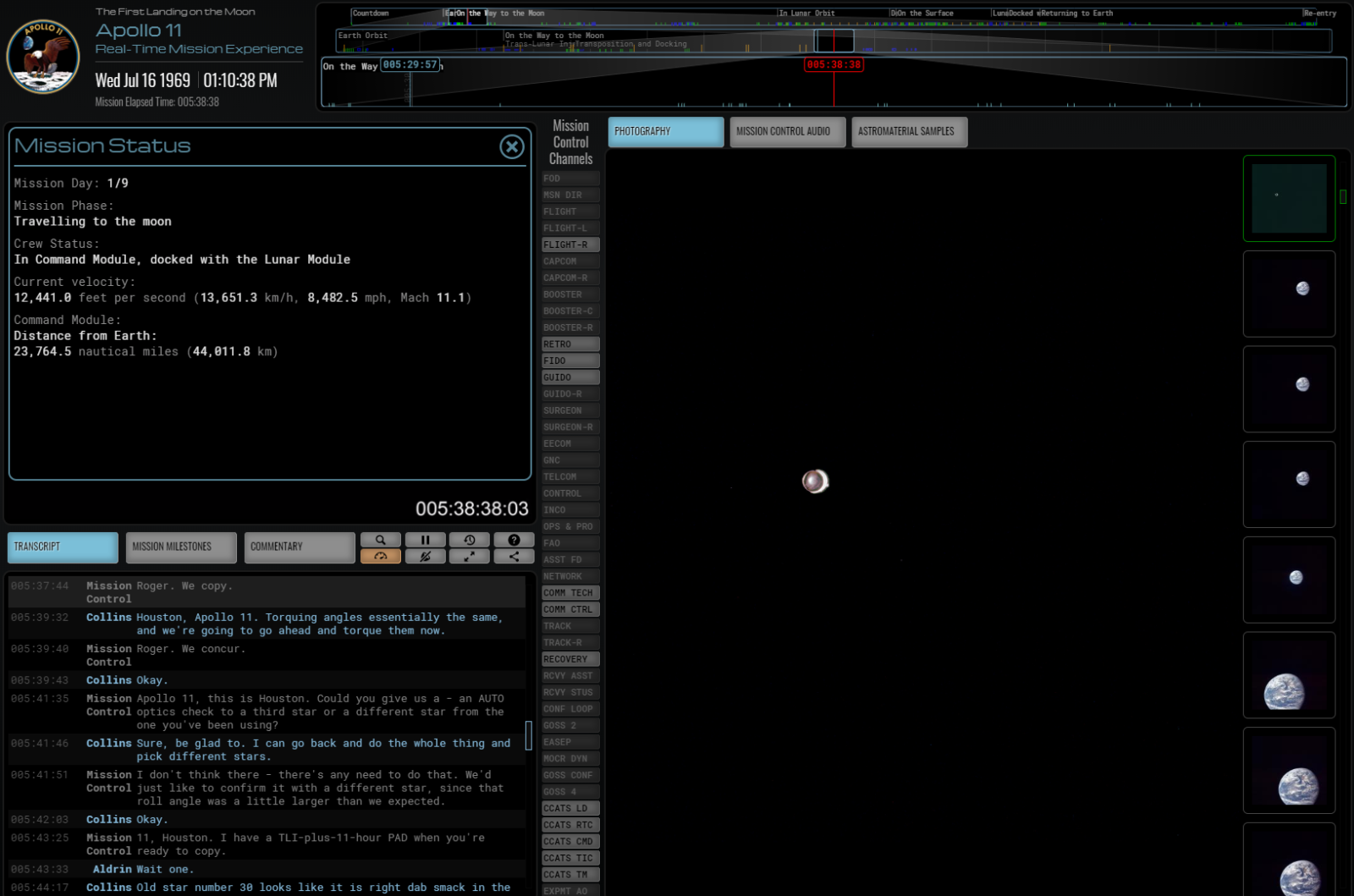
Task: Select the GOSS CONF channel
Action: (x=570, y=775)
